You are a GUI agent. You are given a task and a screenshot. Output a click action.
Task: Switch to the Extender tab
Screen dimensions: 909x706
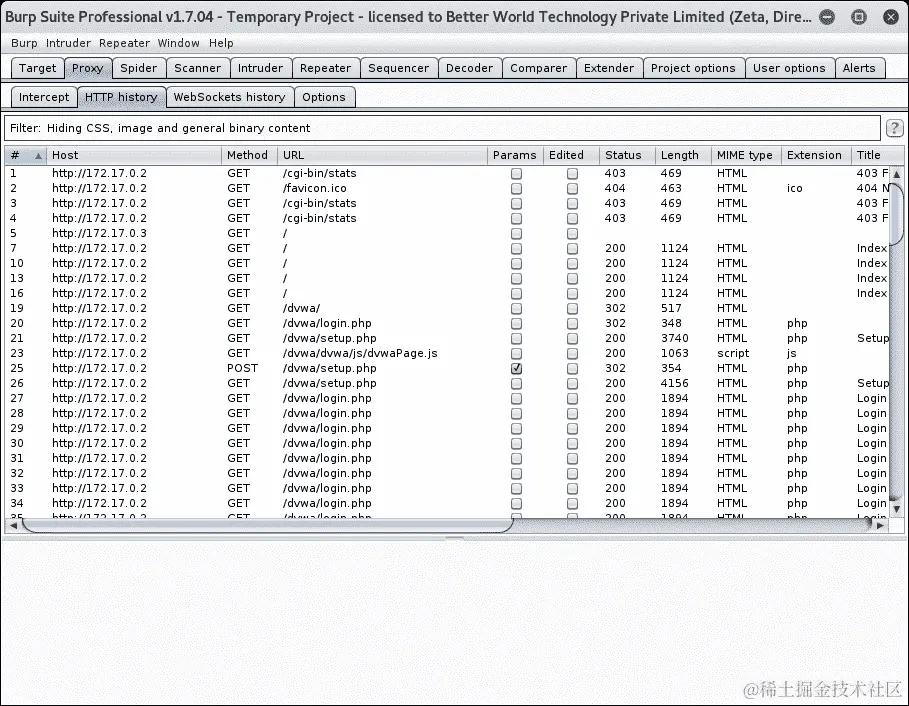click(x=609, y=68)
